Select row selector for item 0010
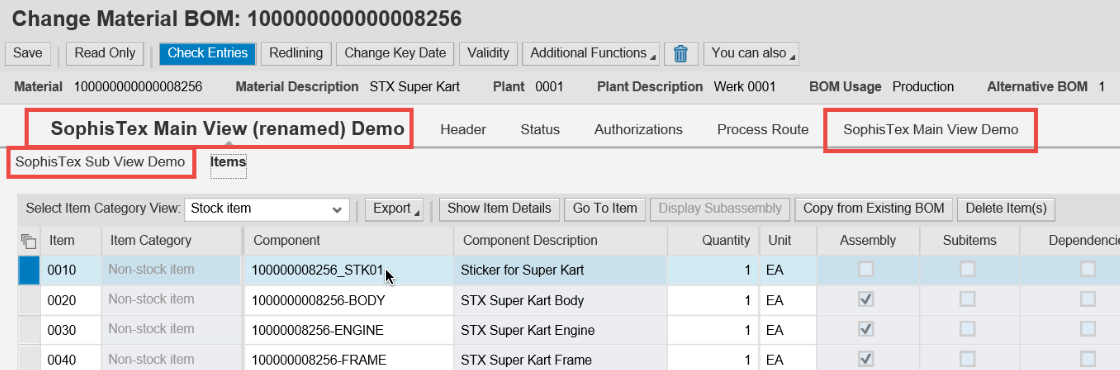The width and height of the screenshot is (1120, 370). [x=29, y=270]
